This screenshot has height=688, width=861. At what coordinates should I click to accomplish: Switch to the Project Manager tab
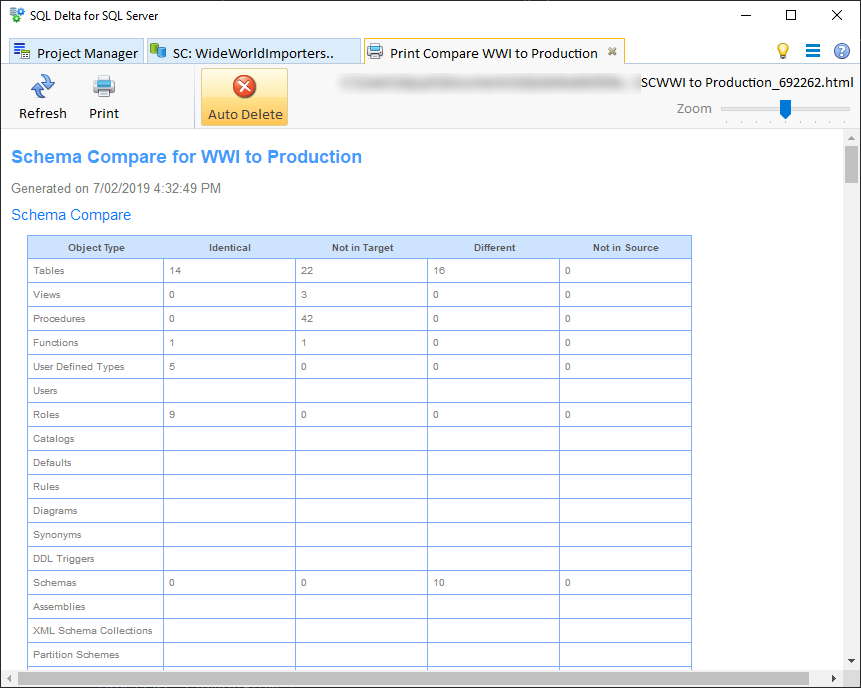click(77, 52)
